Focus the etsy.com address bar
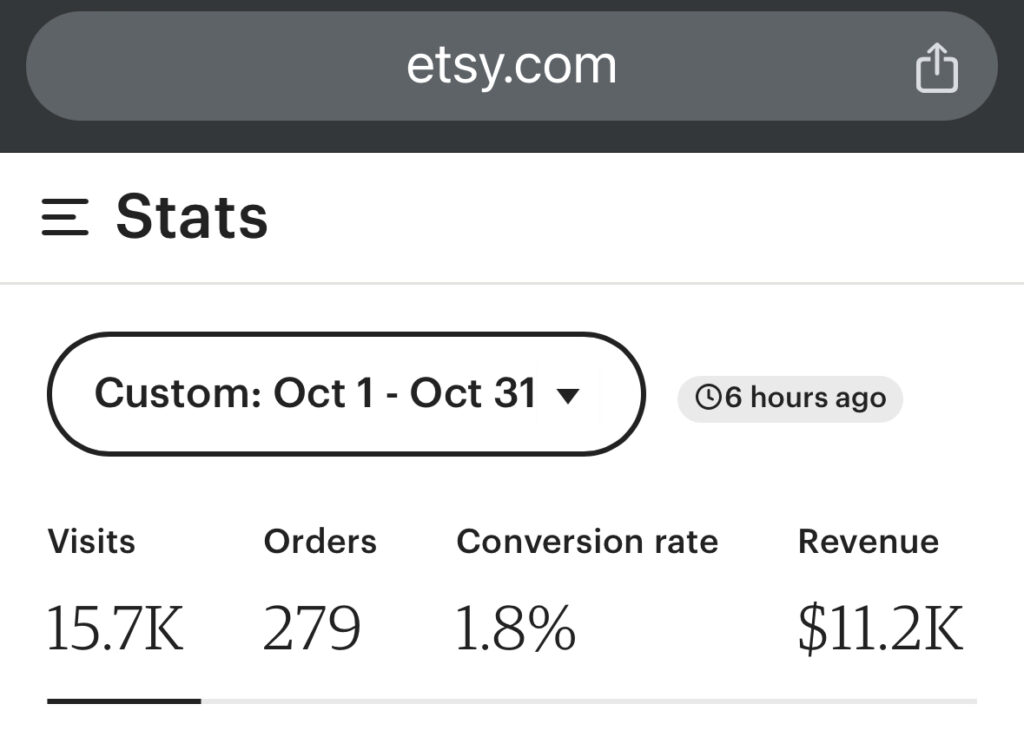 pyautogui.click(x=511, y=66)
